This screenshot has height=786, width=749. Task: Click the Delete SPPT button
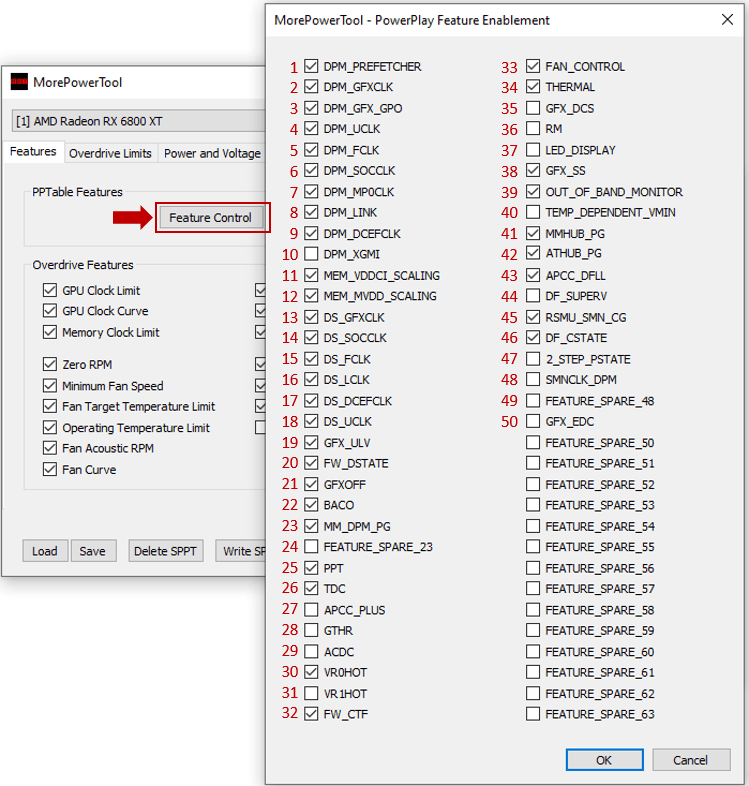point(165,551)
